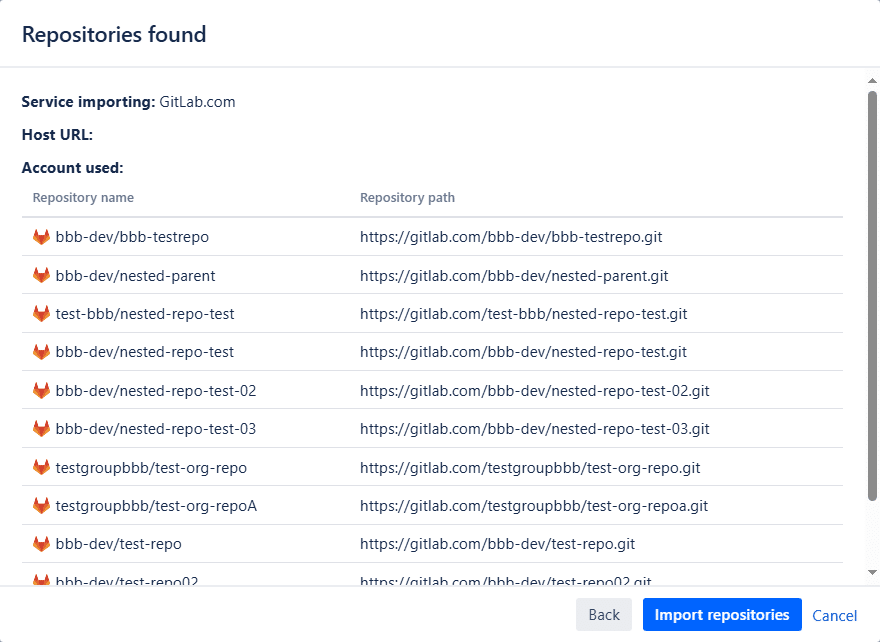This screenshot has height=642, width=880.
Task: Select the bbb-dev/nested-repo-test repository name
Action: [x=145, y=352]
